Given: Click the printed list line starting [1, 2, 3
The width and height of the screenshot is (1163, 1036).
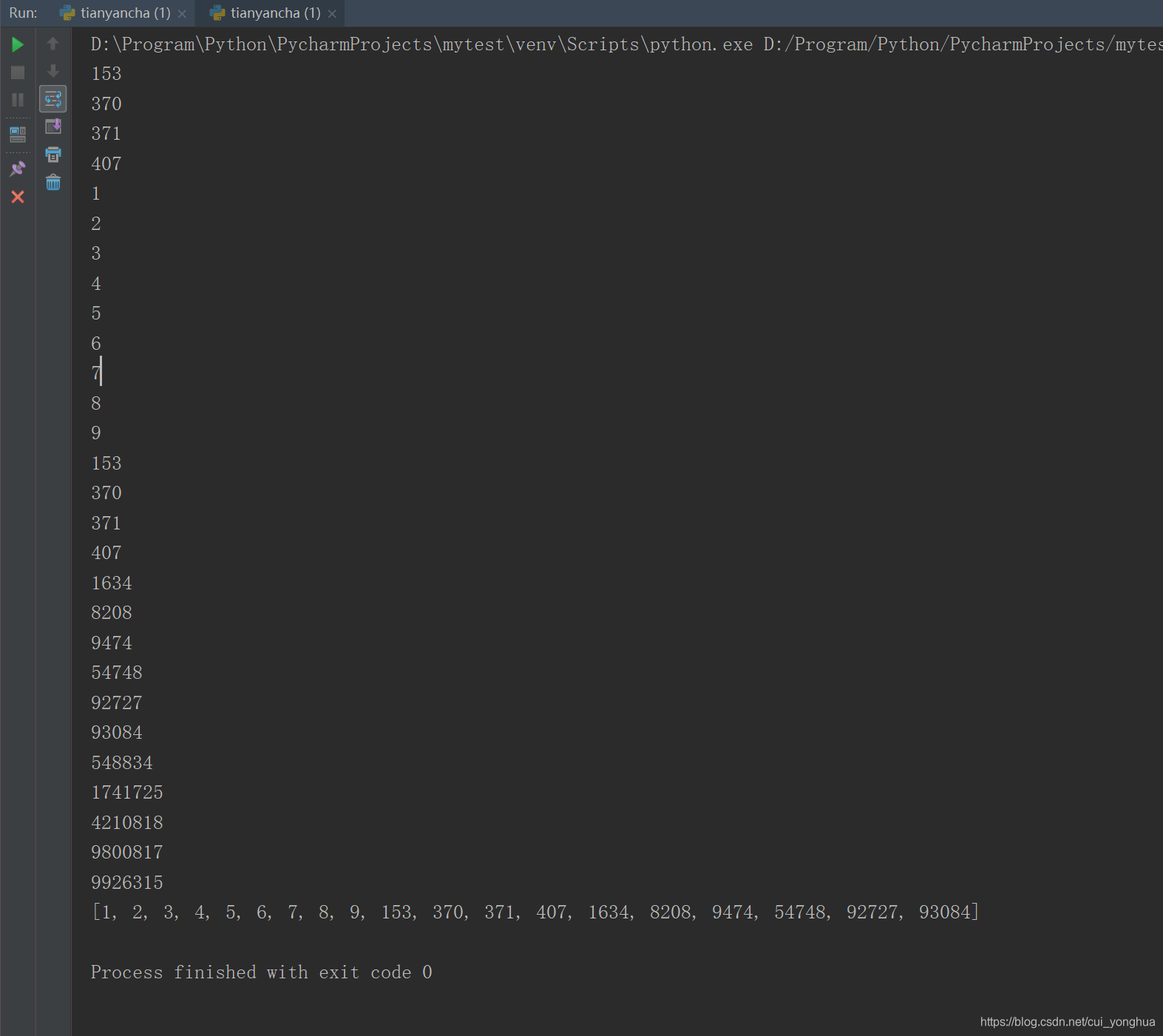Looking at the screenshot, I should click(x=535, y=912).
